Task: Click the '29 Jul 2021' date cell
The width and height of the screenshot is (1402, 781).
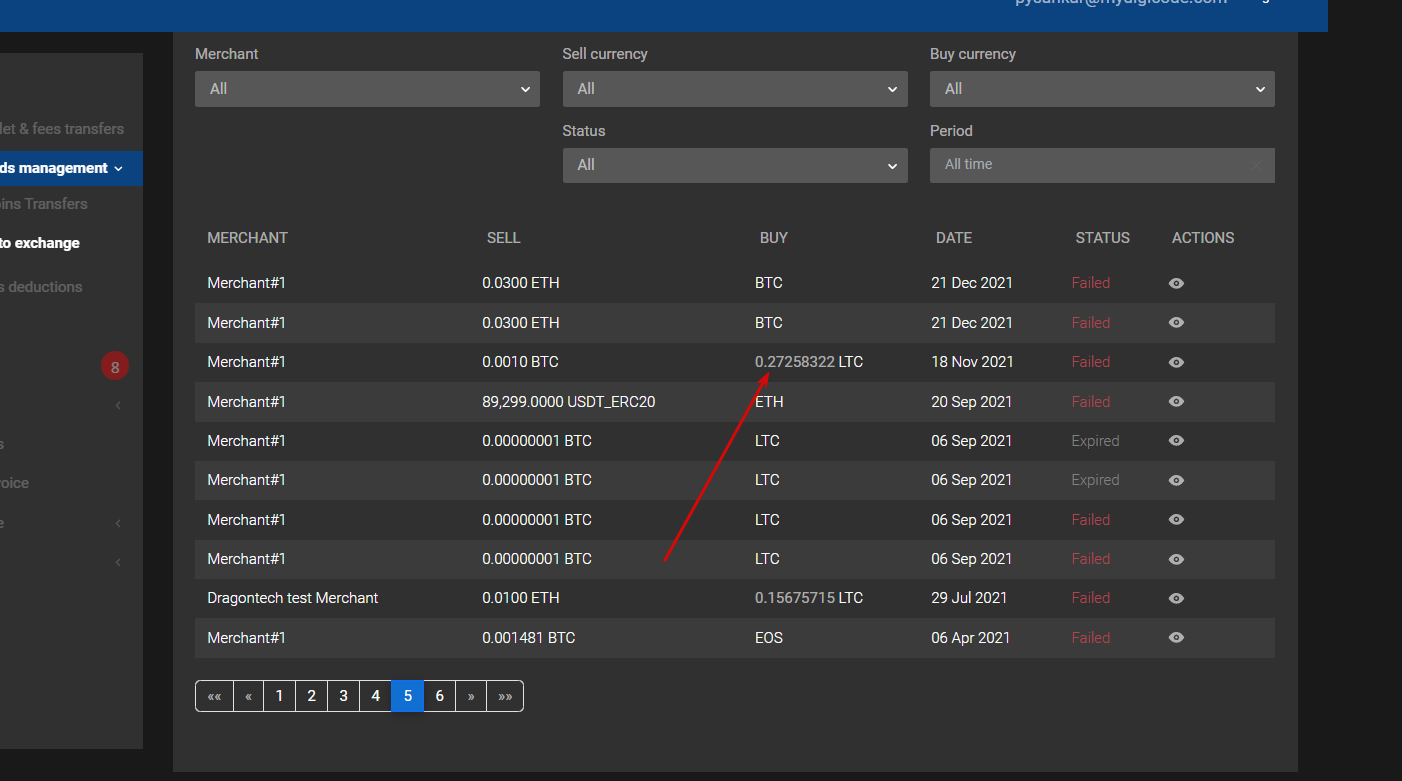Action: click(969, 598)
